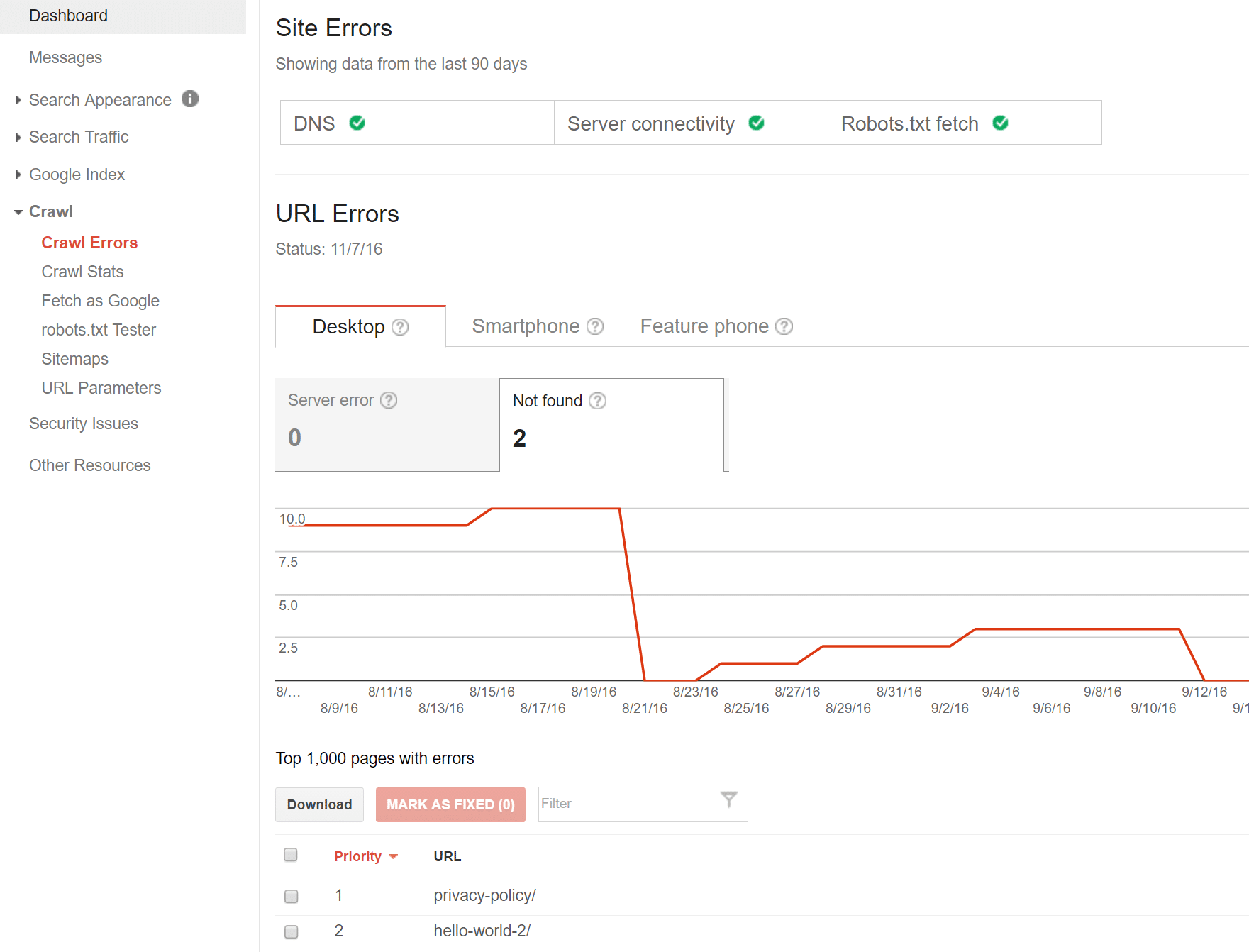Expand the Google Index menu section
The width and height of the screenshot is (1249, 952).
tap(77, 175)
